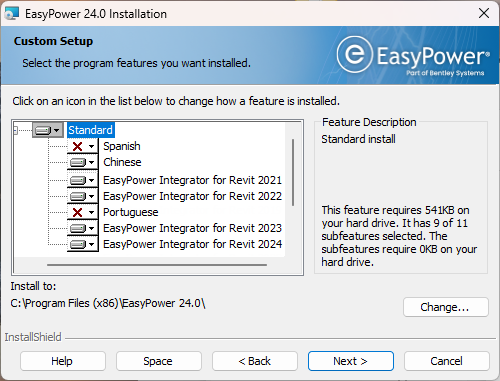Open the dropdown arrow beside Standard feature
The image size is (500, 381).
[56, 130]
